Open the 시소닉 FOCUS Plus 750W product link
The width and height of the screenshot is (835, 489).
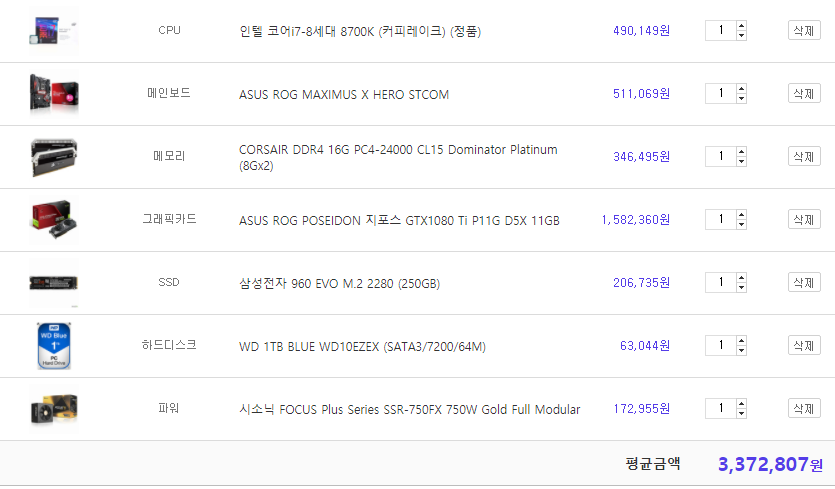point(410,409)
